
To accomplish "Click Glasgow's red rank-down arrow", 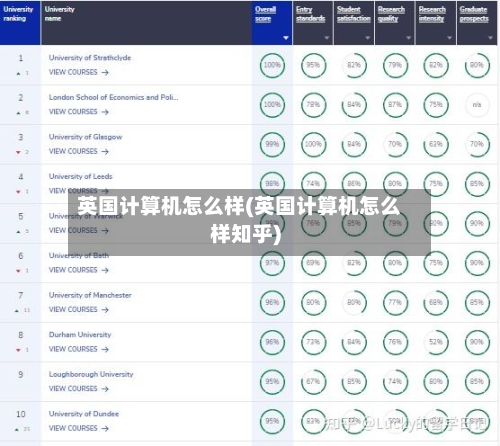I will click(x=18, y=152).
